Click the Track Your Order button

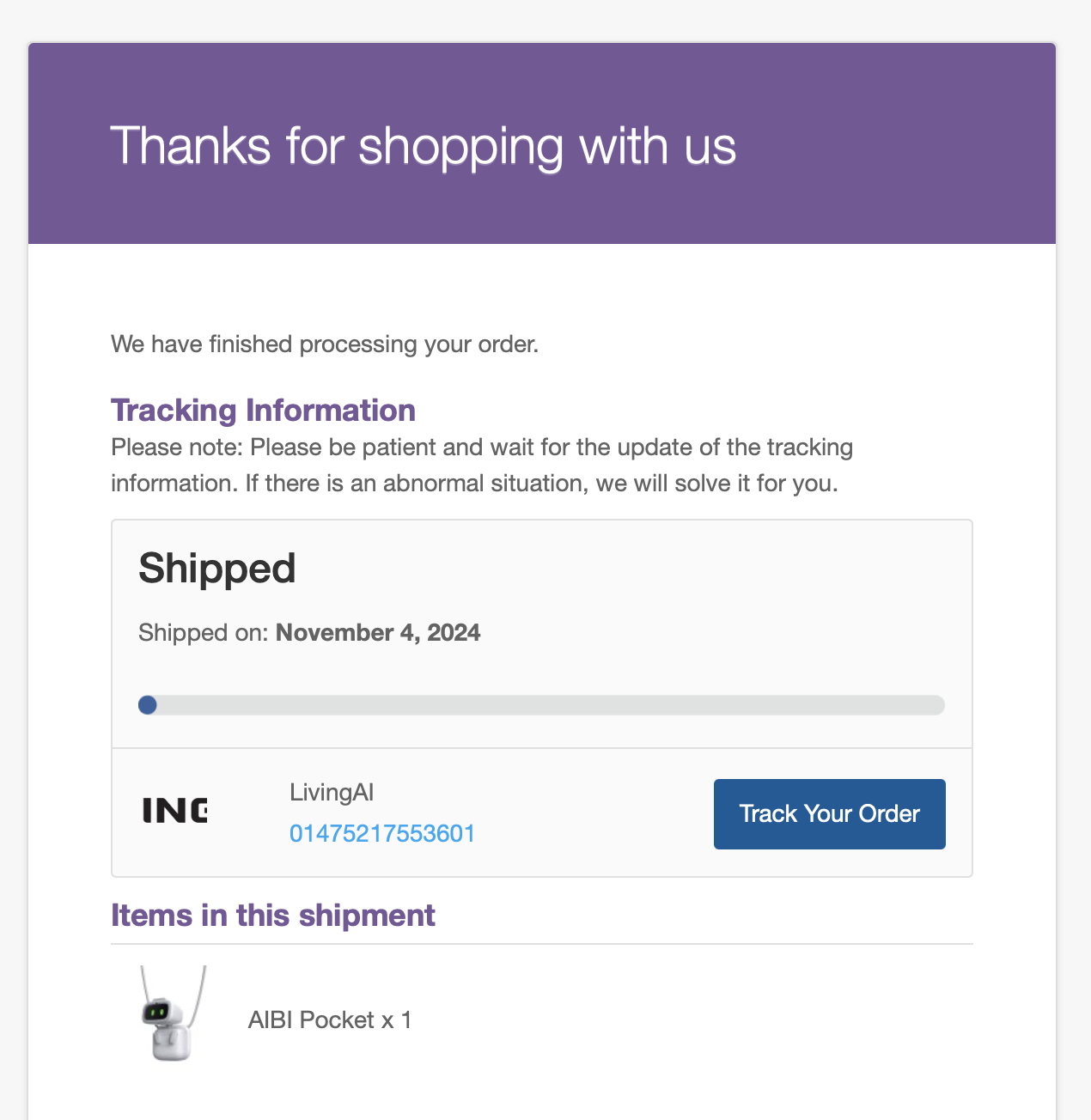point(829,813)
